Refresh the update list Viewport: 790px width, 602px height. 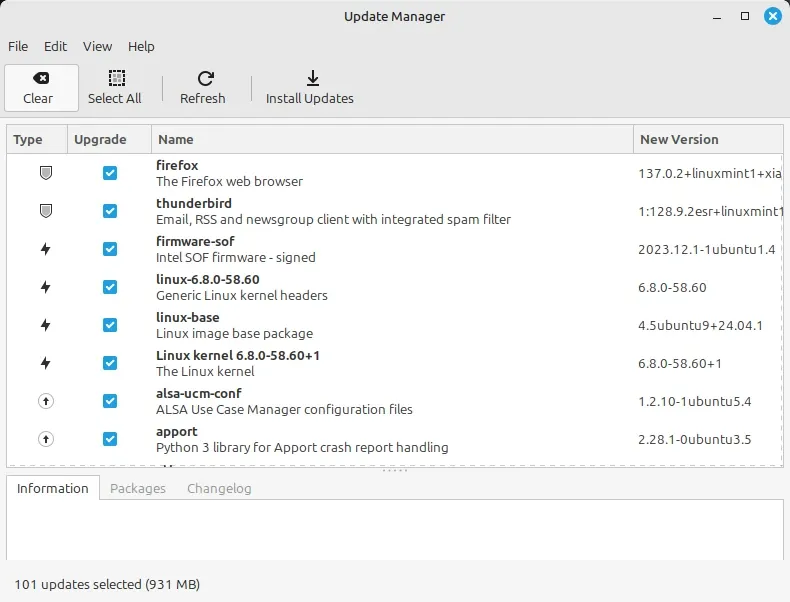point(203,88)
